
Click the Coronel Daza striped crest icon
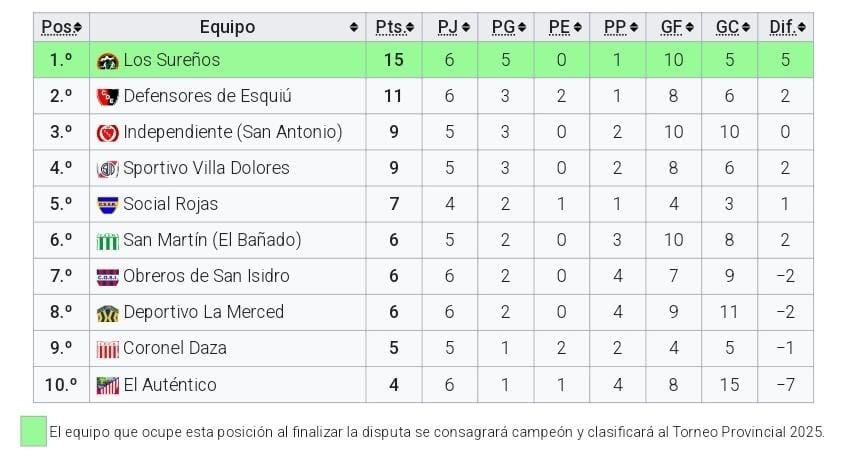(107, 349)
